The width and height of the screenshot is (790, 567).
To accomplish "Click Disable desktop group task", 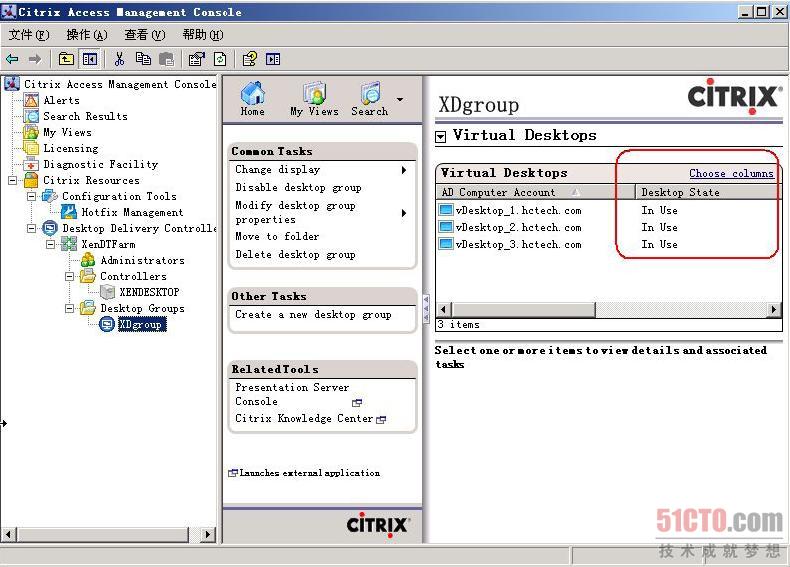I will click(x=298, y=187).
